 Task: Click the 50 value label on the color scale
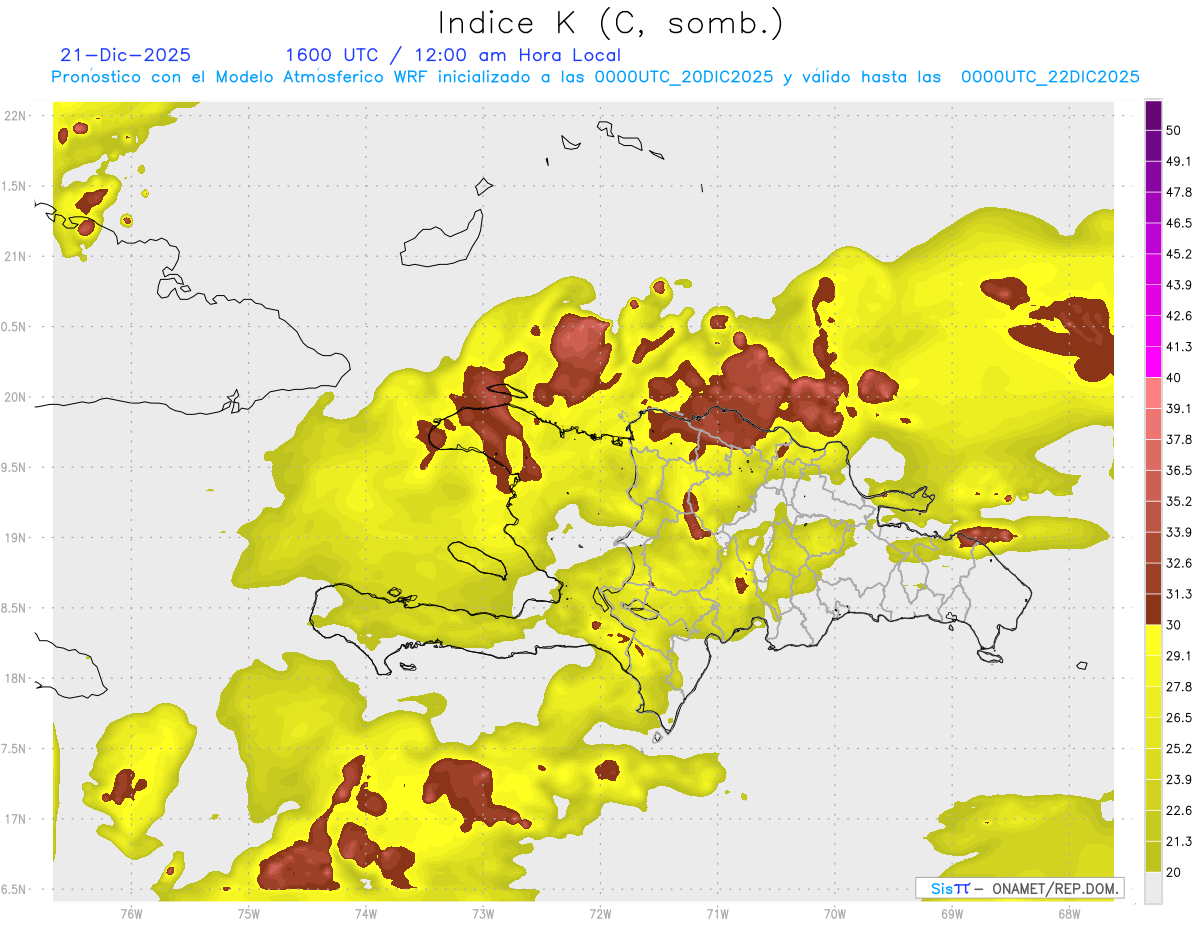[1175, 131]
